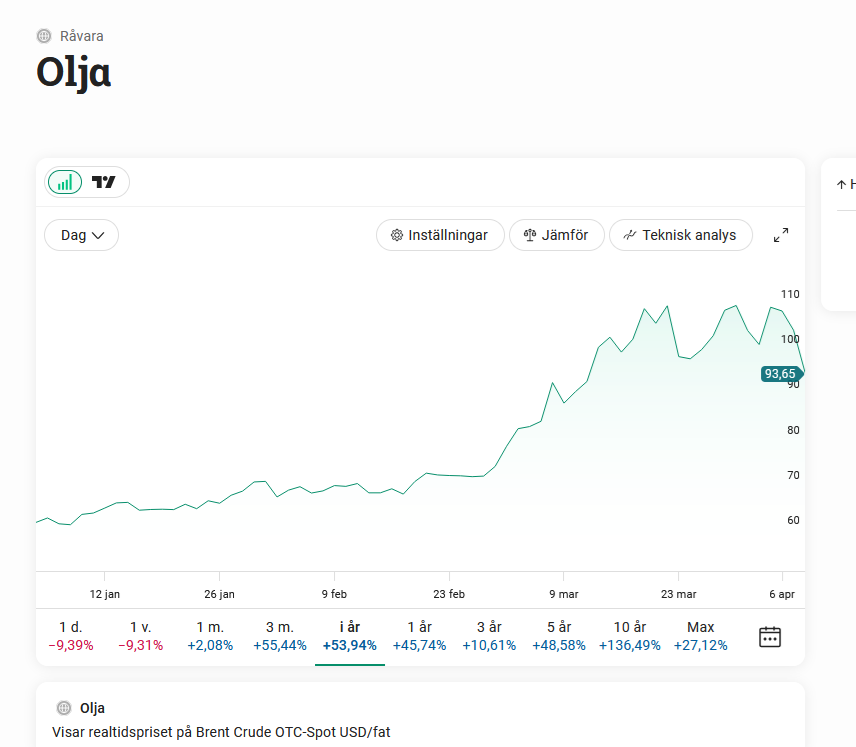Open the Dag interval dropdown
This screenshot has width=856, height=747.
click(81, 235)
